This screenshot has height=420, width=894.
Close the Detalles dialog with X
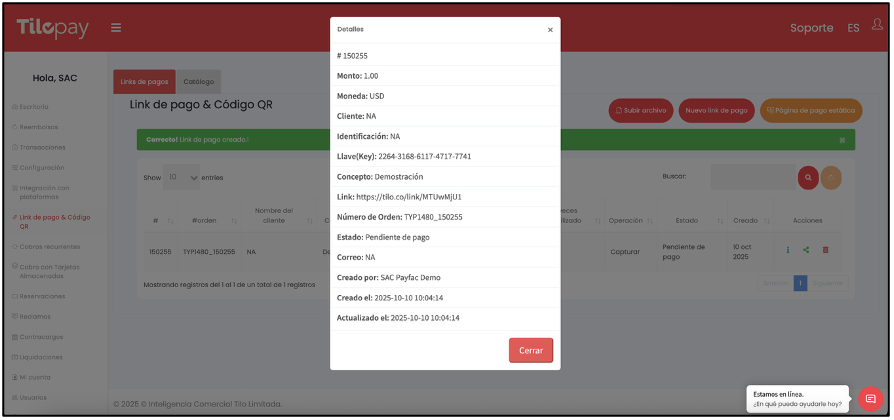pyautogui.click(x=549, y=30)
